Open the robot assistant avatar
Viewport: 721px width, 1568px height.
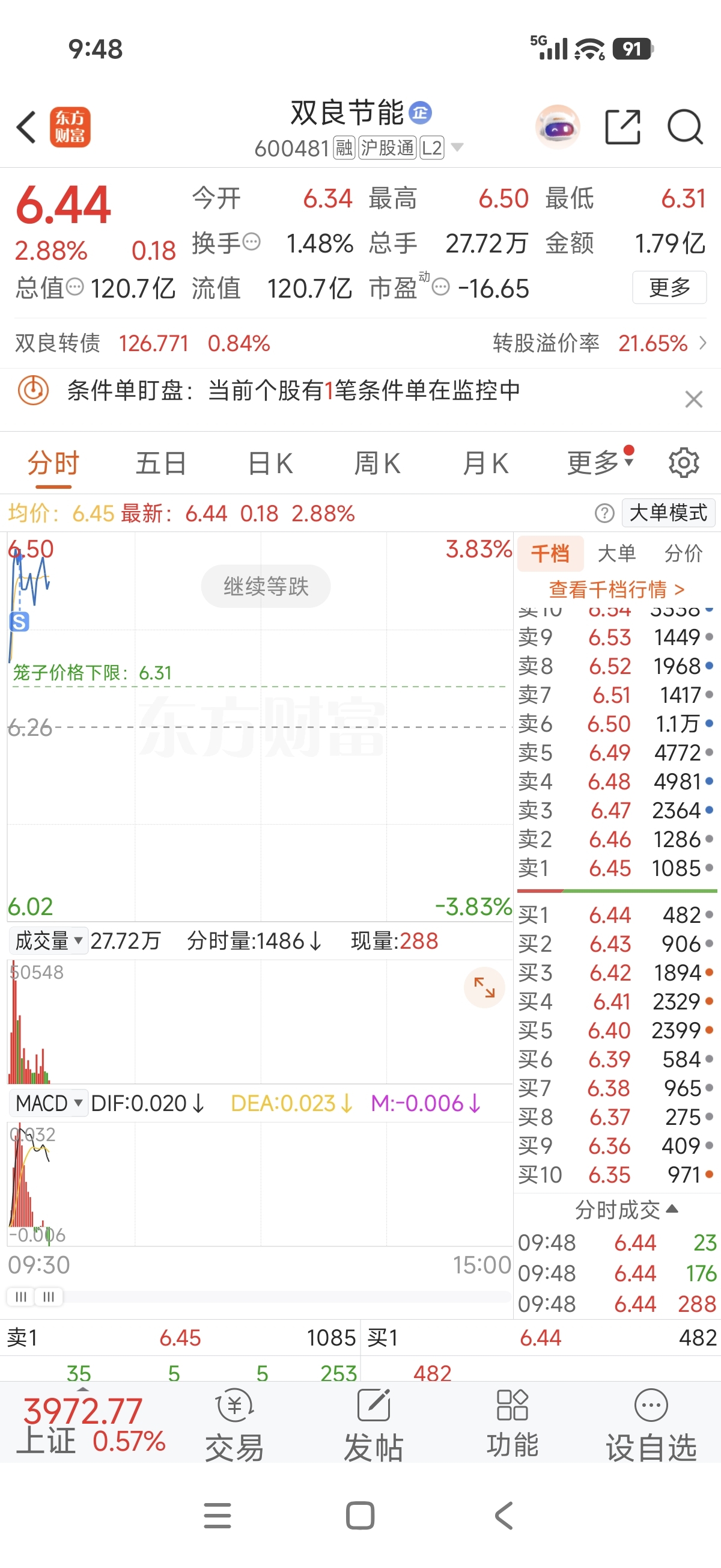coord(558,127)
